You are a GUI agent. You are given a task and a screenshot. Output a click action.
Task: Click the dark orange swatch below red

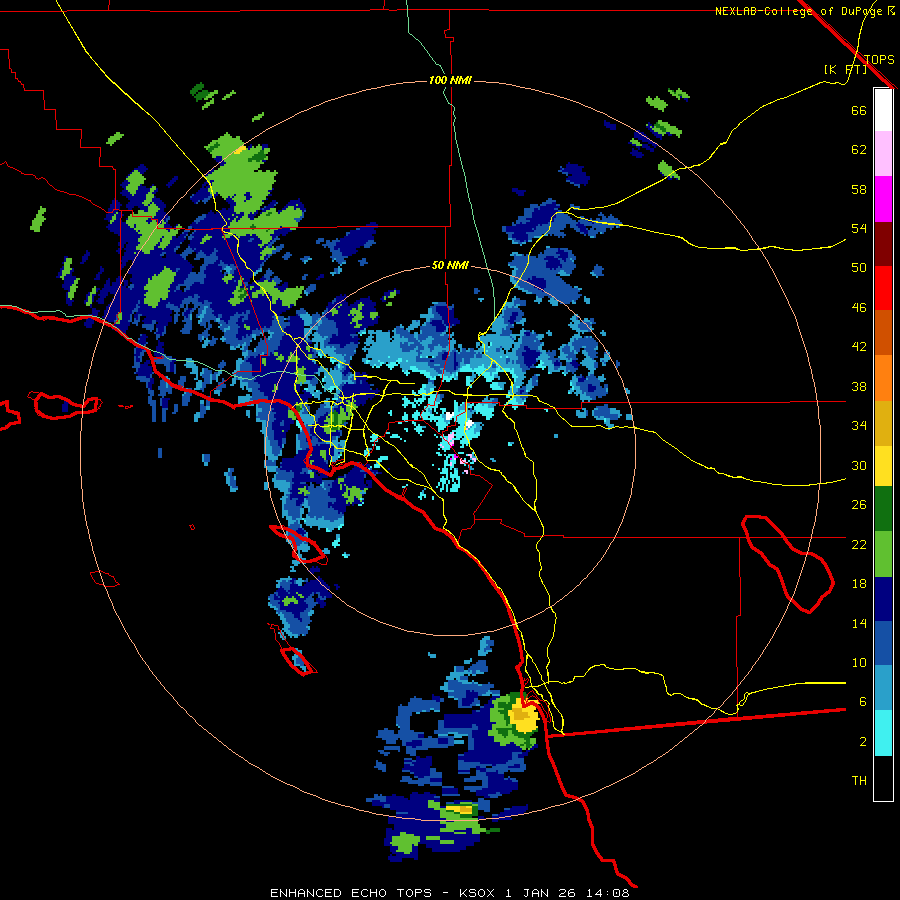[883, 332]
